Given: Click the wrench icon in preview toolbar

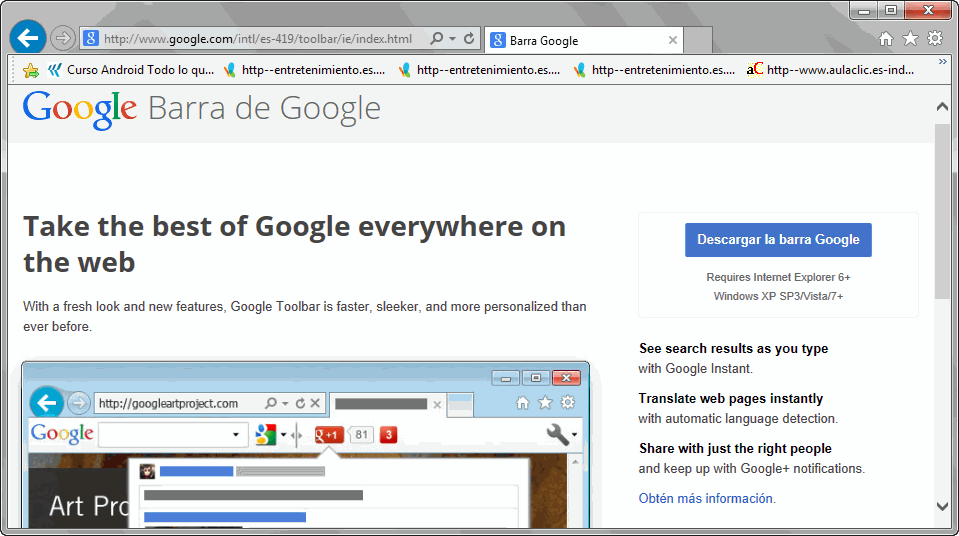Looking at the screenshot, I should pyautogui.click(x=557, y=434).
